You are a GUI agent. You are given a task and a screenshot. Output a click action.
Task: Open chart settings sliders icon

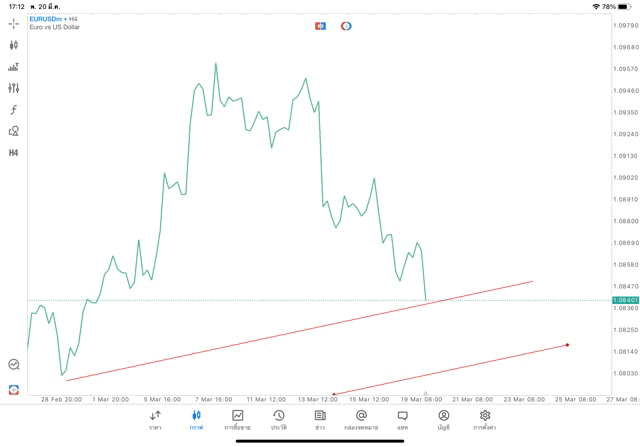(14, 88)
